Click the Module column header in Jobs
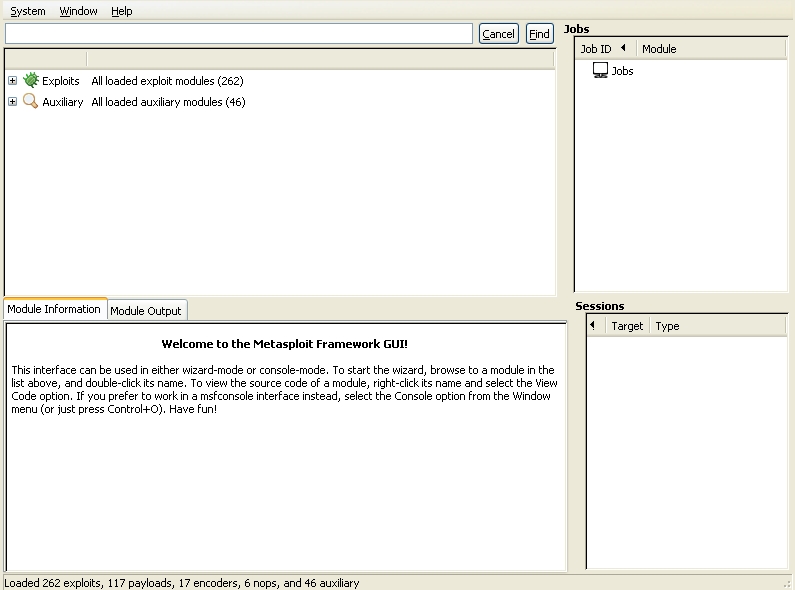Screen dimensions: 795x590 [711, 49]
